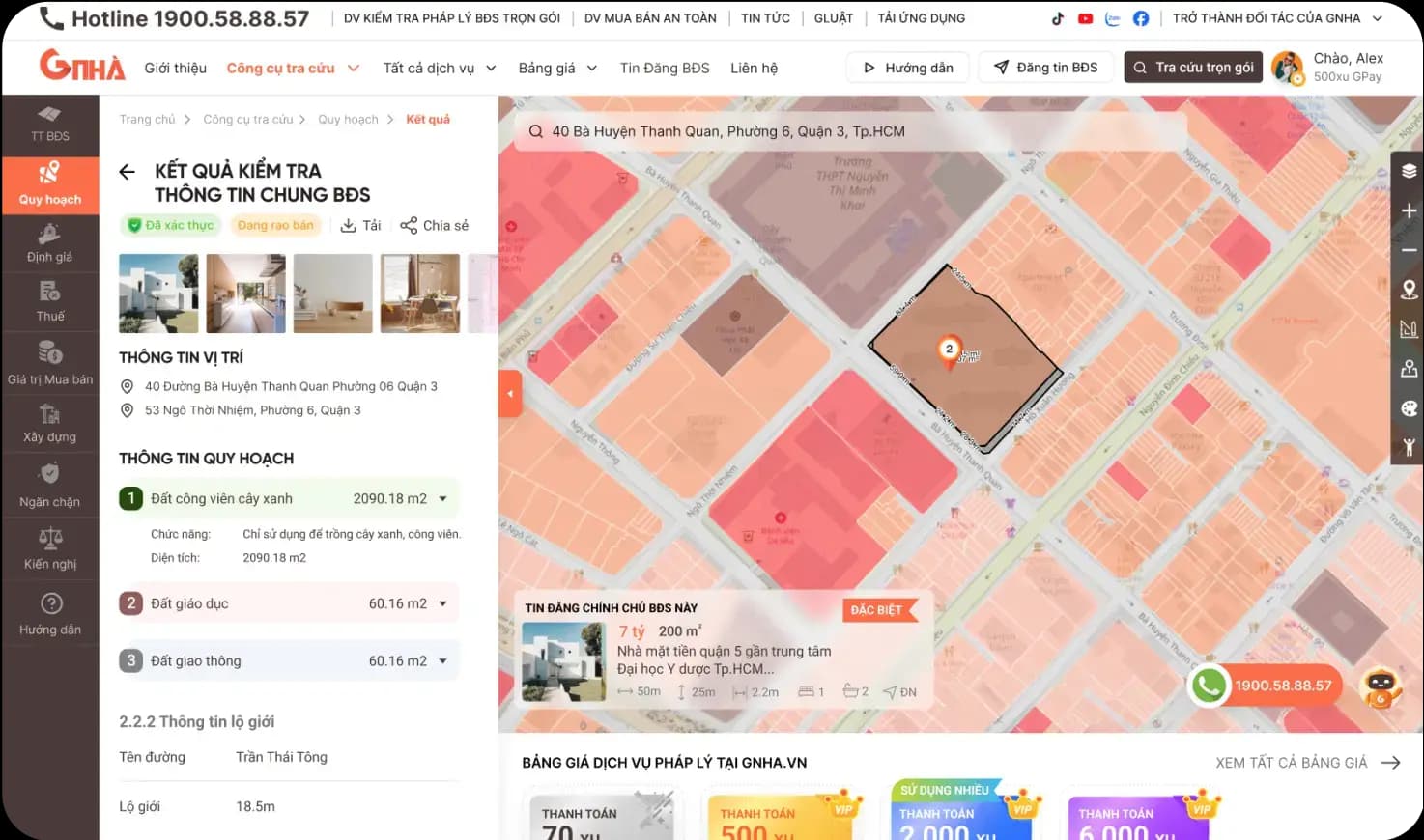The width and height of the screenshot is (1424, 840).
Task: Open the TikTok social icon
Action: (1057, 18)
